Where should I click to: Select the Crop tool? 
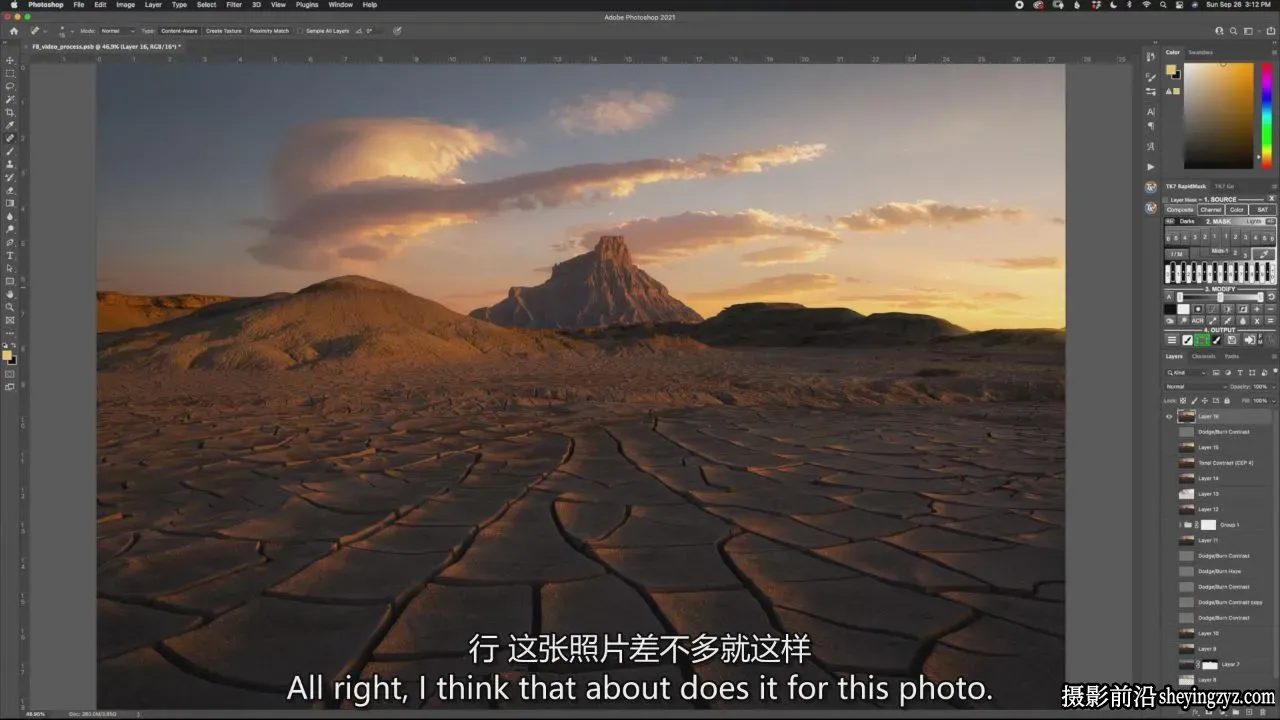[10, 112]
